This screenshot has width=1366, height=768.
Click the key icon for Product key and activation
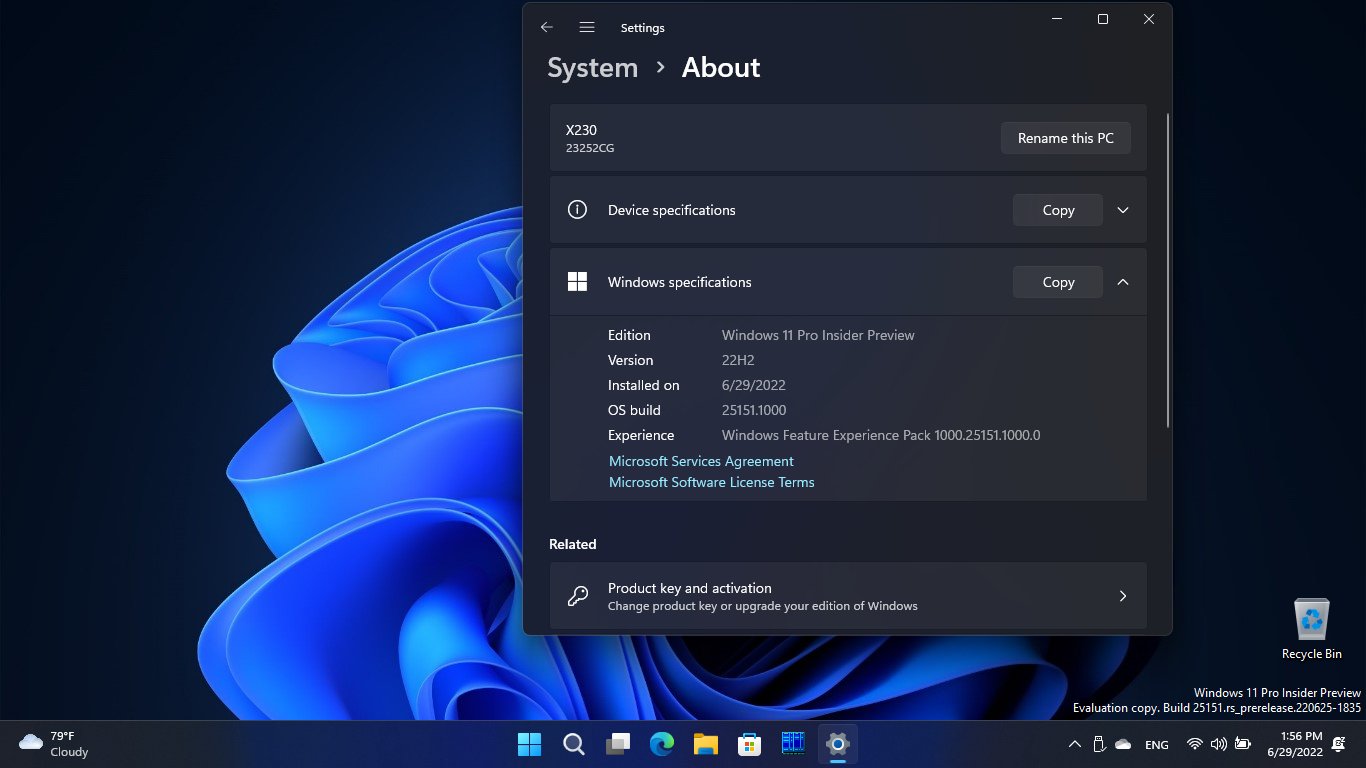pos(577,596)
